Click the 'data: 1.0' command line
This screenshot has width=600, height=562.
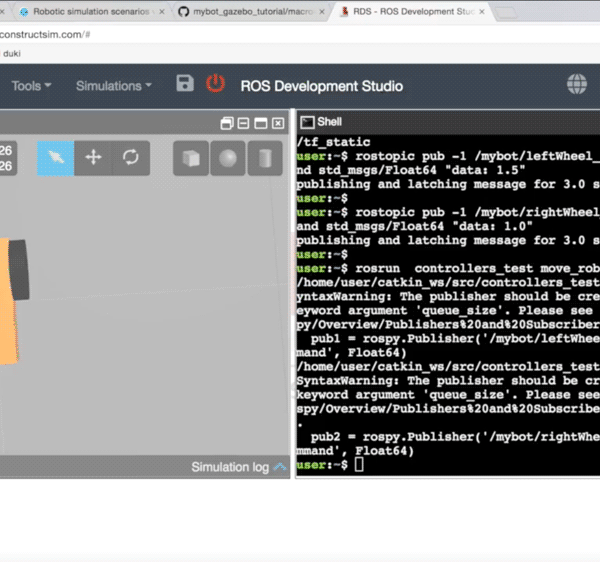[414, 226]
